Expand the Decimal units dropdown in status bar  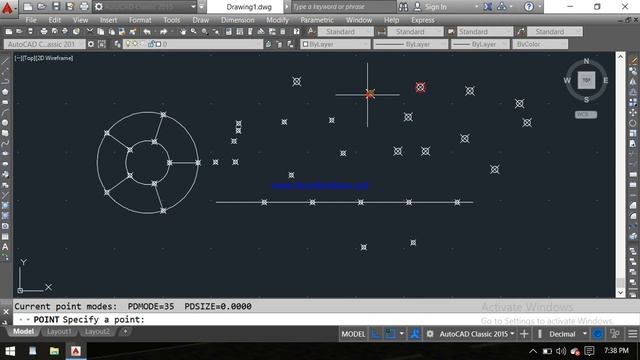(x=584, y=334)
